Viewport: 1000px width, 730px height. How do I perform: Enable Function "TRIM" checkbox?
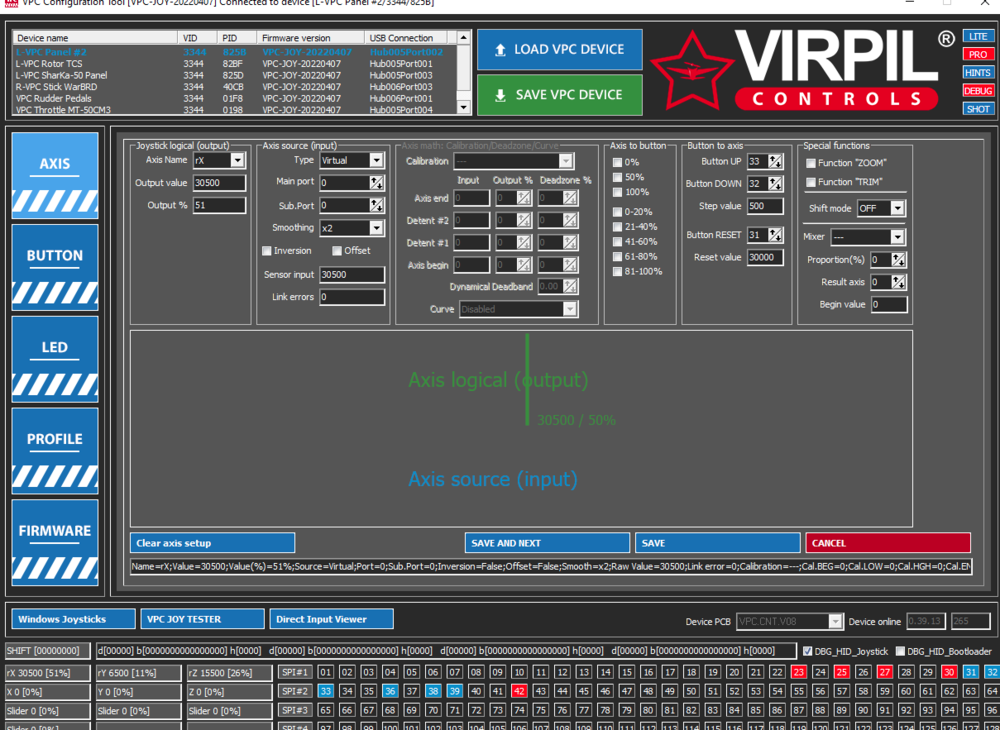coord(811,182)
